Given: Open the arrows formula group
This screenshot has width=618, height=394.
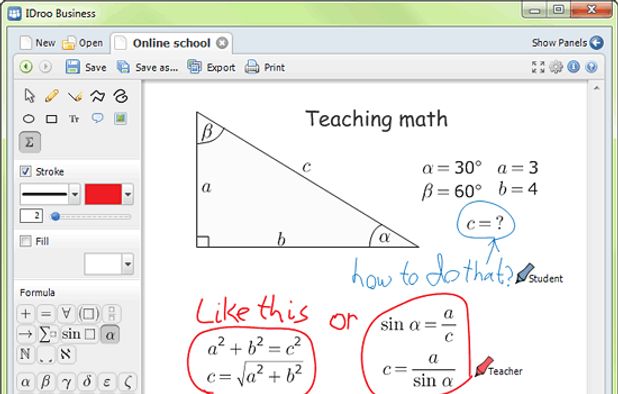Looking at the screenshot, I should pyautogui.click(x=26, y=334).
